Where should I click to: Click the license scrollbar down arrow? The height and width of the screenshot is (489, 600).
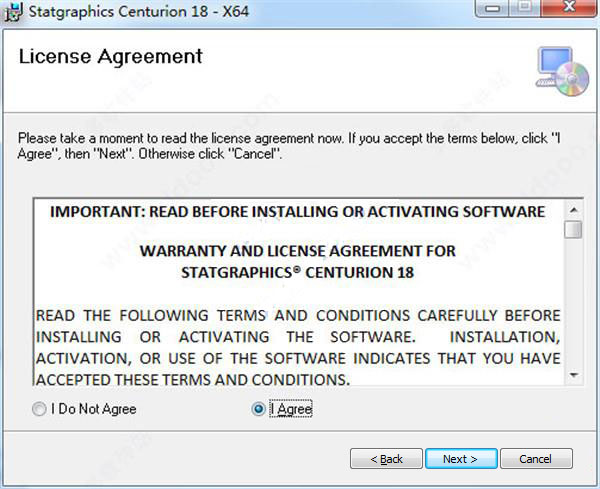(573, 375)
